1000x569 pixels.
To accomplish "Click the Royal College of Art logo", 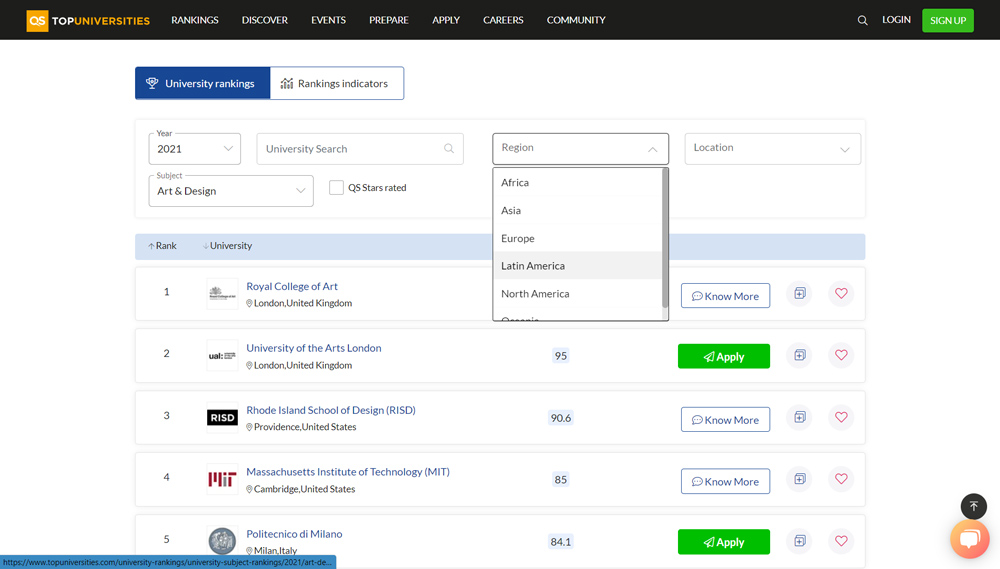I will [222, 293].
